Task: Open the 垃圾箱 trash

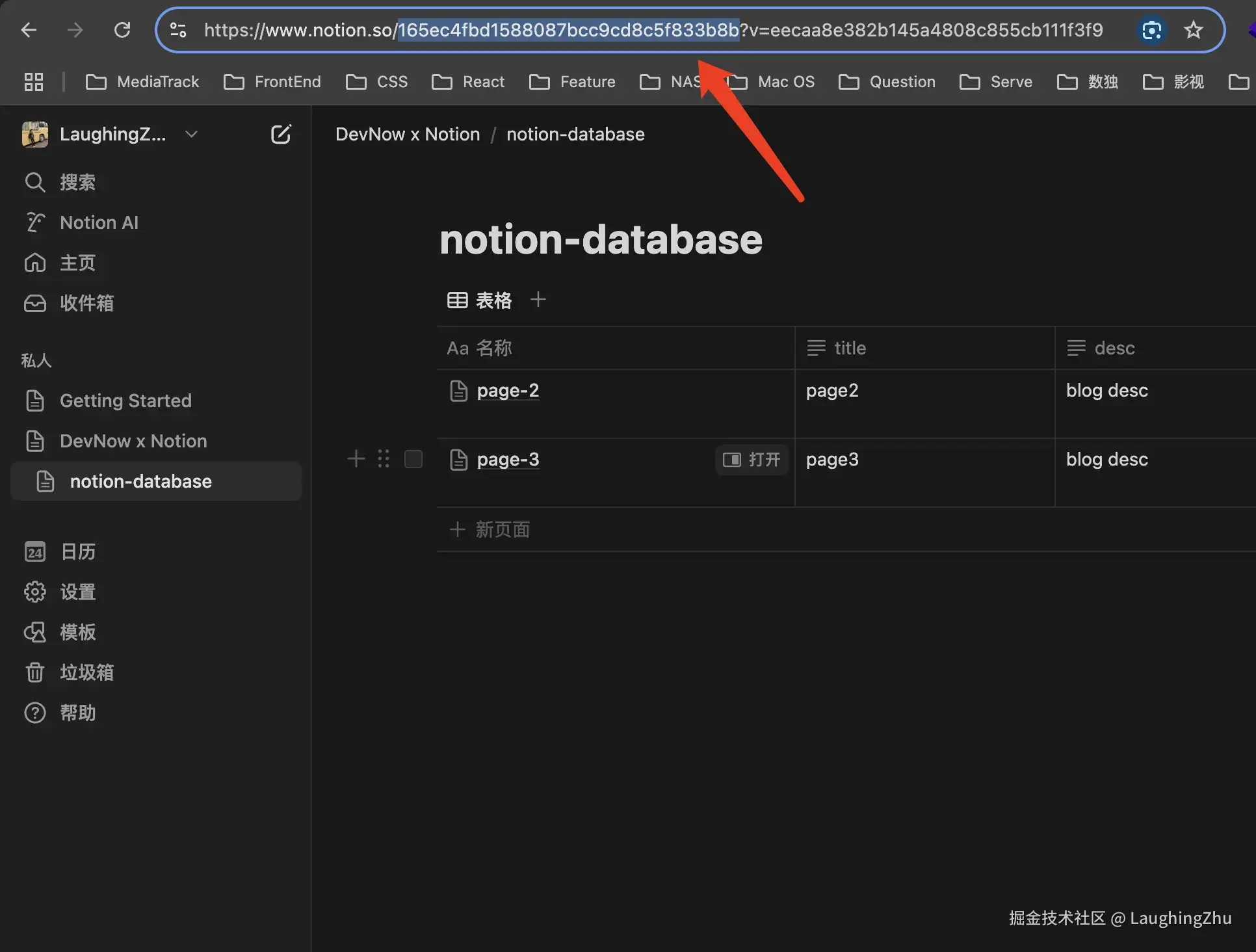Action: tap(86, 672)
